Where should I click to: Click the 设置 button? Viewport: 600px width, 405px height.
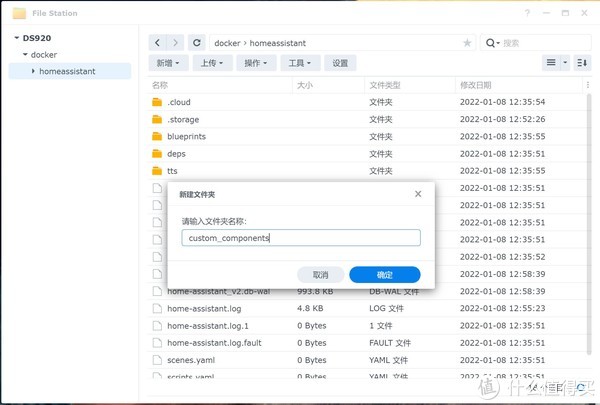(x=340, y=63)
